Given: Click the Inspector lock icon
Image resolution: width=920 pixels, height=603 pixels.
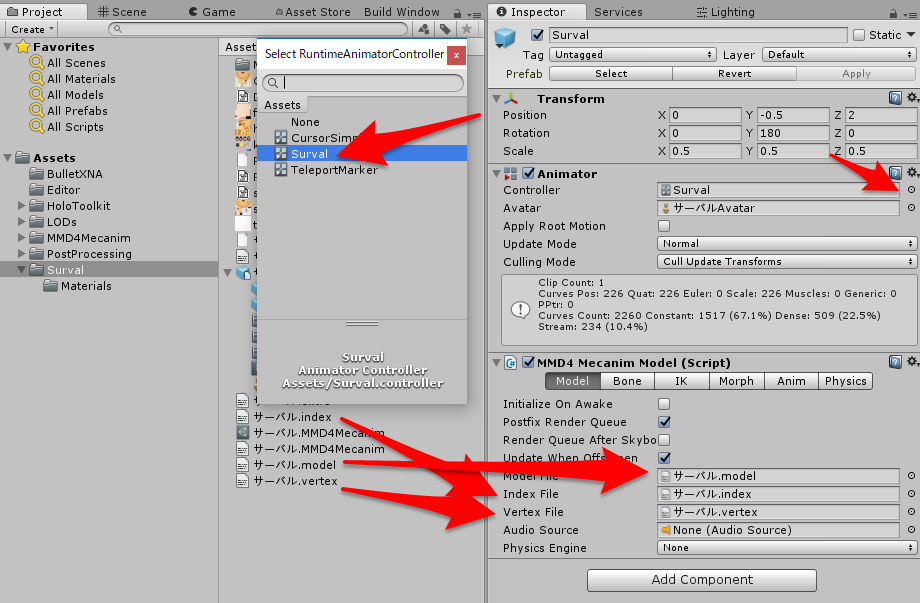Looking at the screenshot, I should click(x=893, y=12).
